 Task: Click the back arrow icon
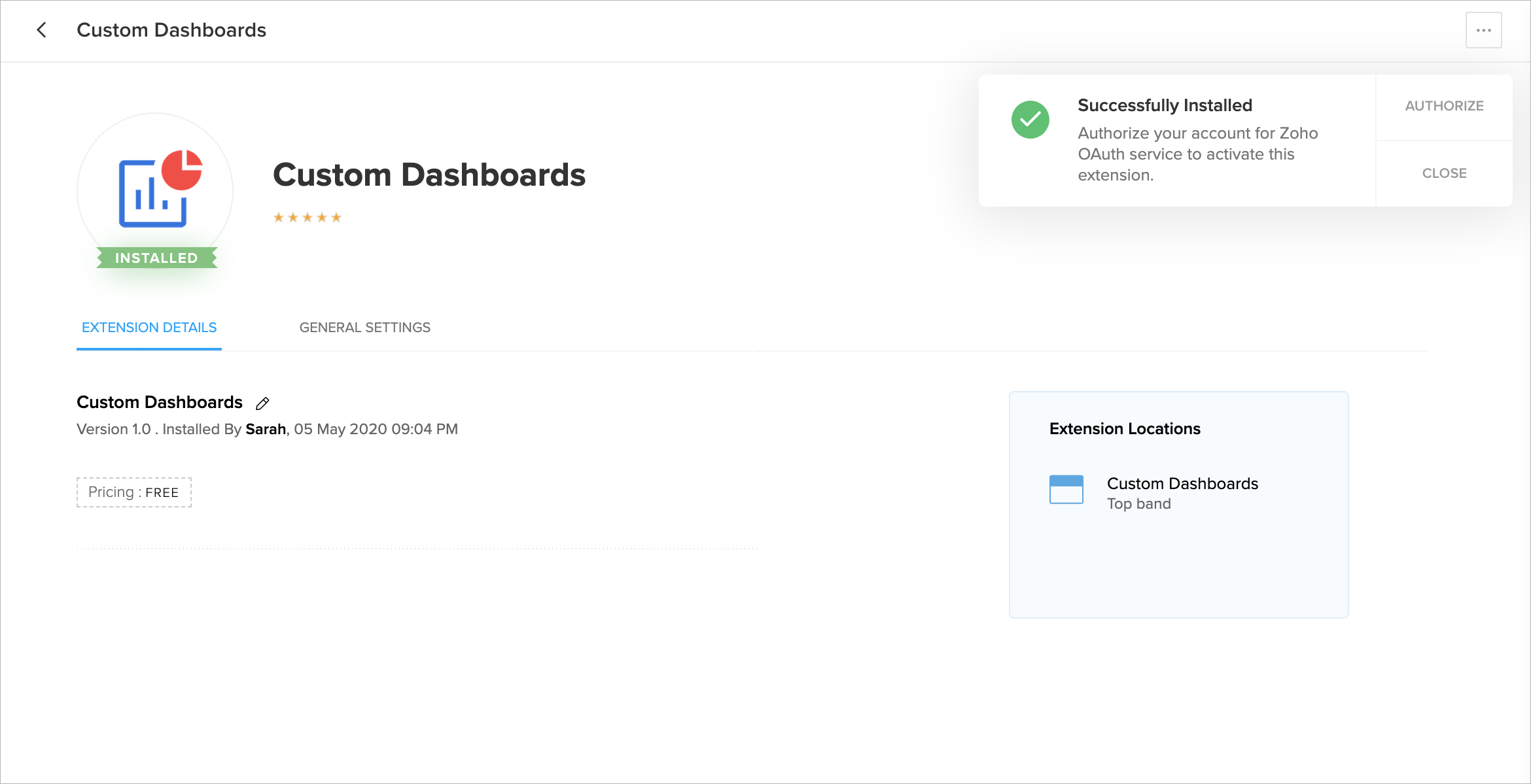point(41,30)
